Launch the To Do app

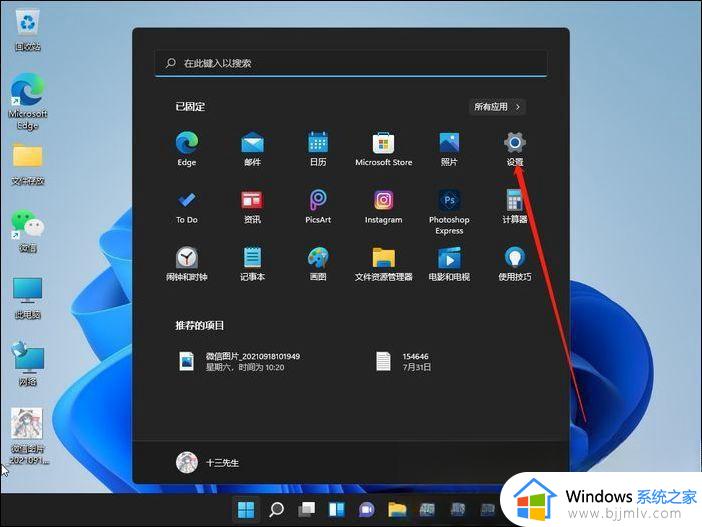pyautogui.click(x=187, y=207)
